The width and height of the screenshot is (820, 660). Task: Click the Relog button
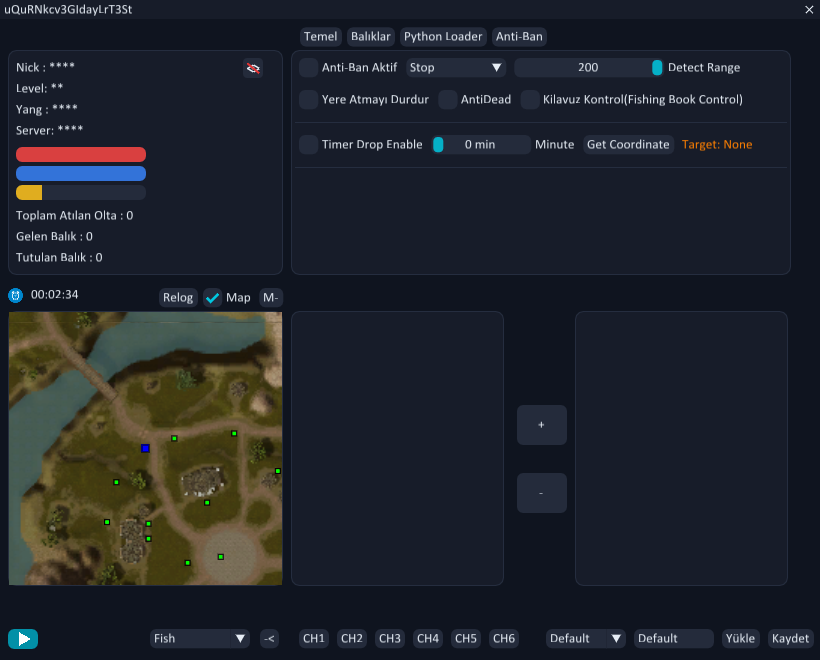[178, 298]
